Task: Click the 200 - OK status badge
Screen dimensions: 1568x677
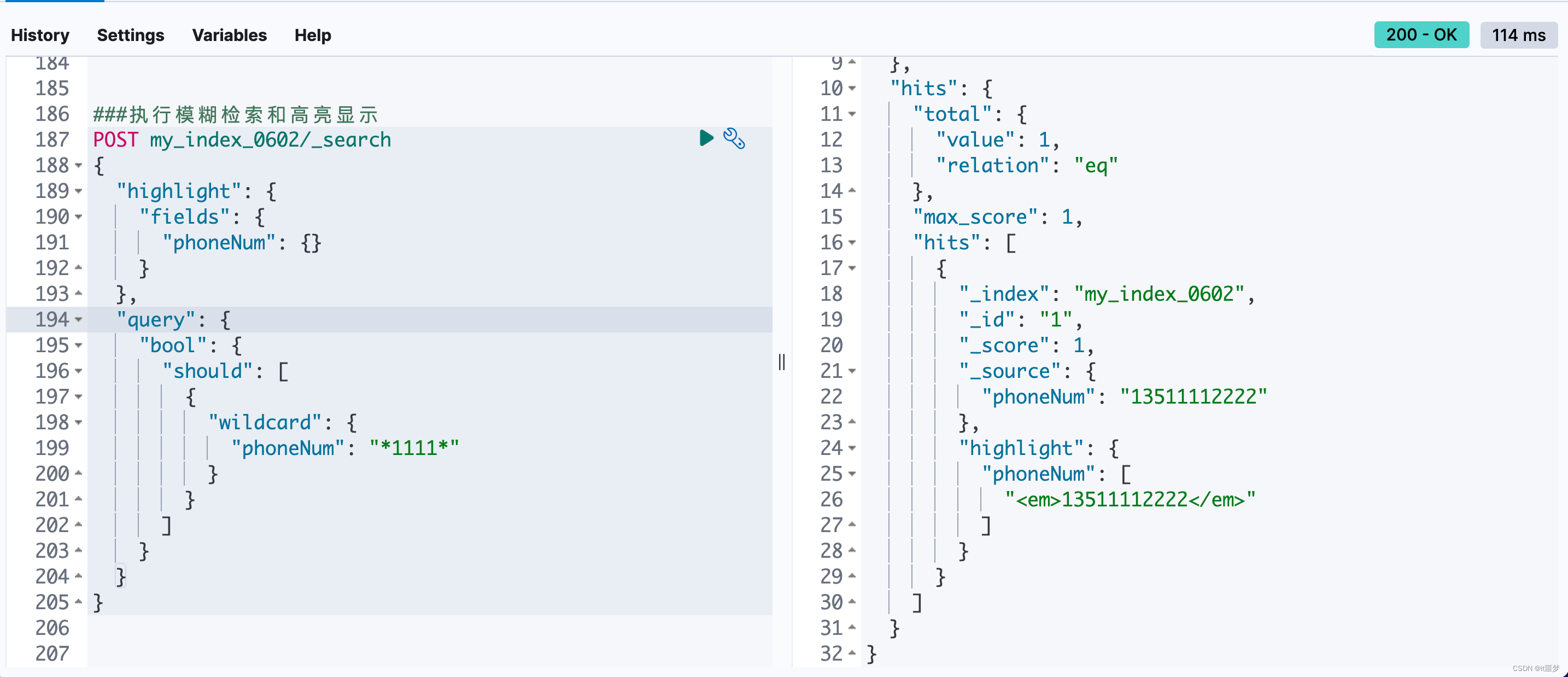Action: point(1421,34)
